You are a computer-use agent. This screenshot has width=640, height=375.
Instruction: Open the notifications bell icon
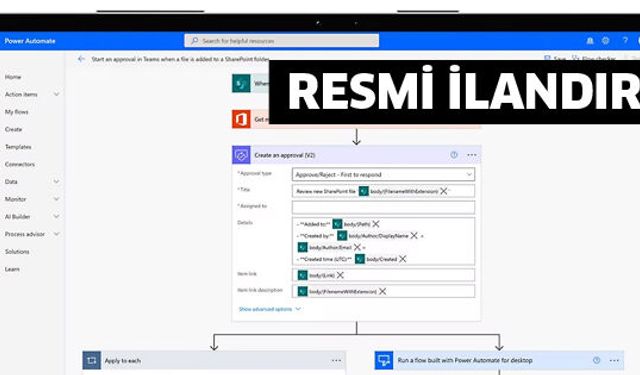tap(590, 41)
